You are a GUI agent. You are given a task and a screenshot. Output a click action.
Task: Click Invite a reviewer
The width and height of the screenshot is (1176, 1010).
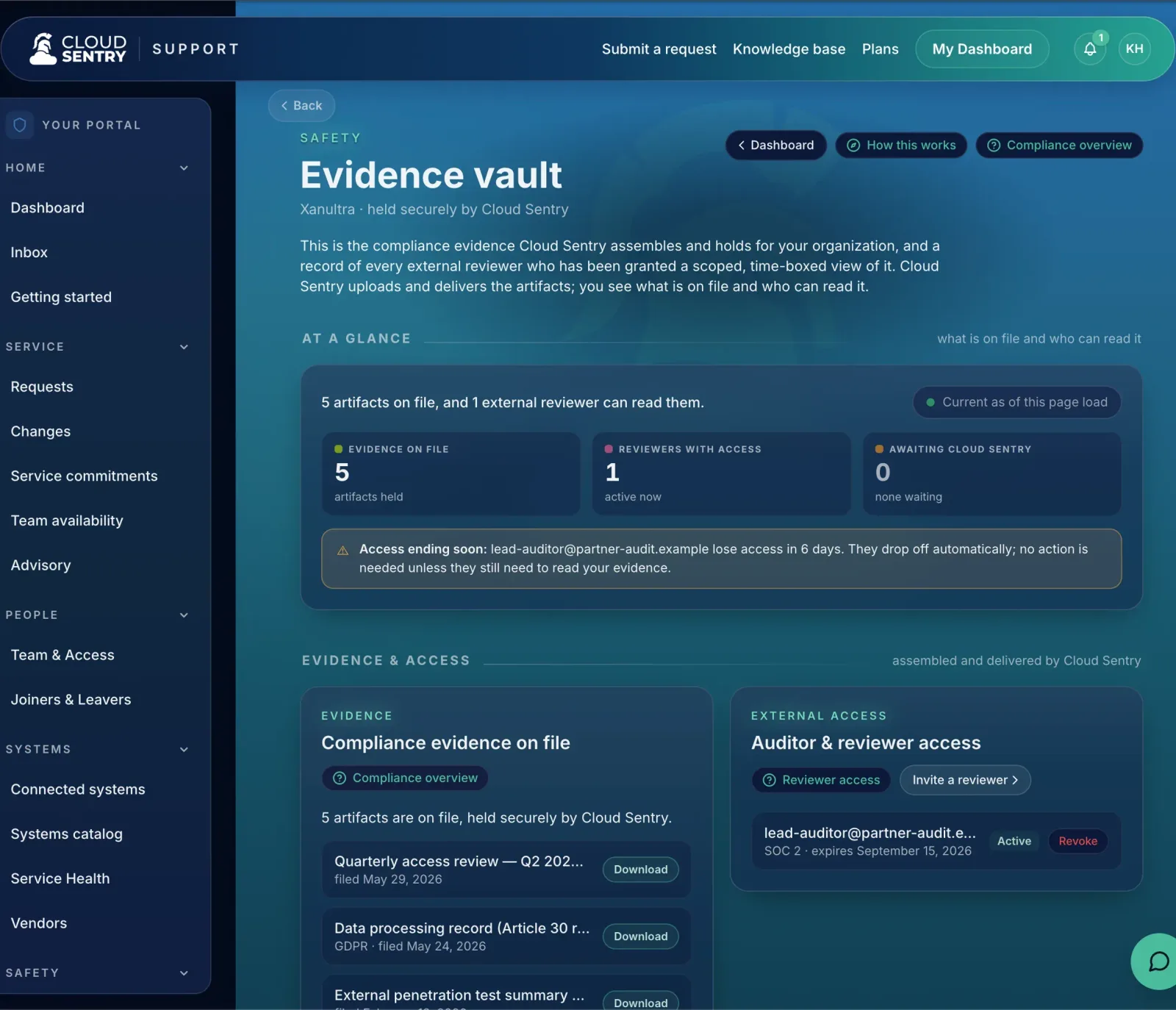[965, 780]
